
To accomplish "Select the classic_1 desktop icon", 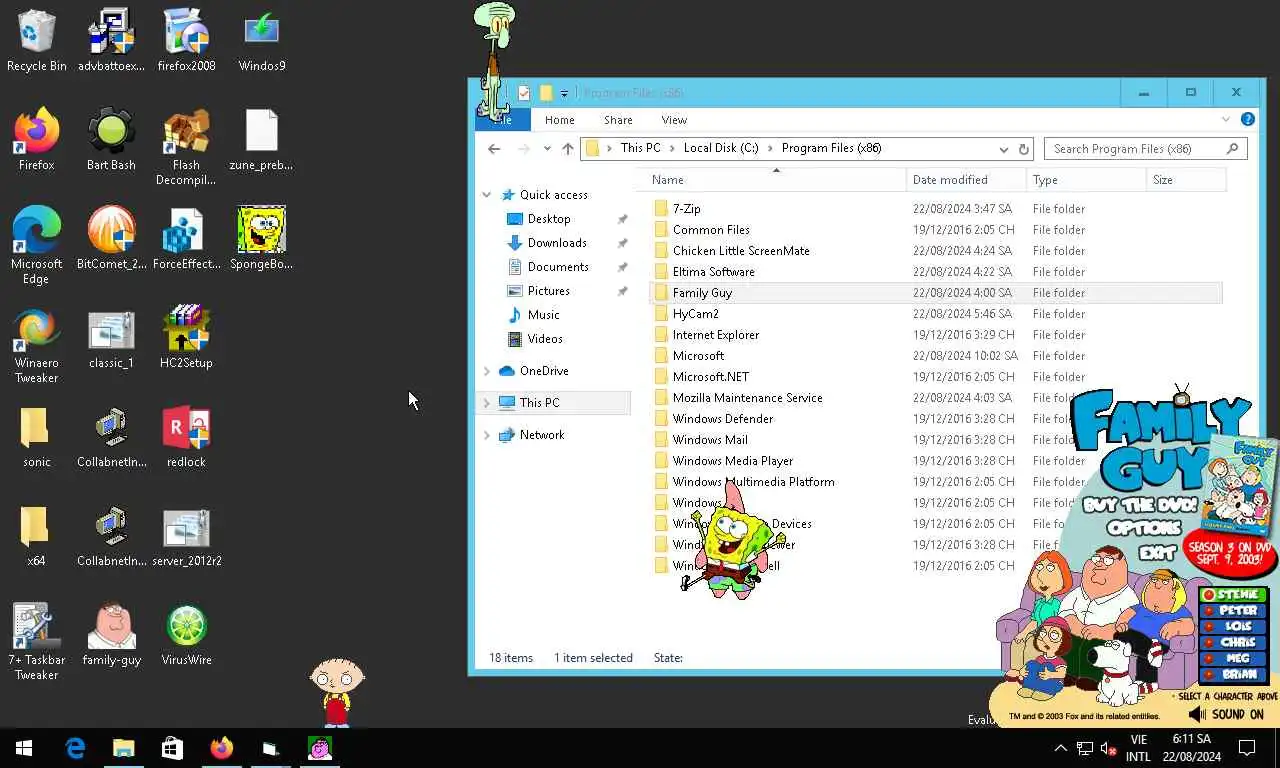I will coord(111,338).
